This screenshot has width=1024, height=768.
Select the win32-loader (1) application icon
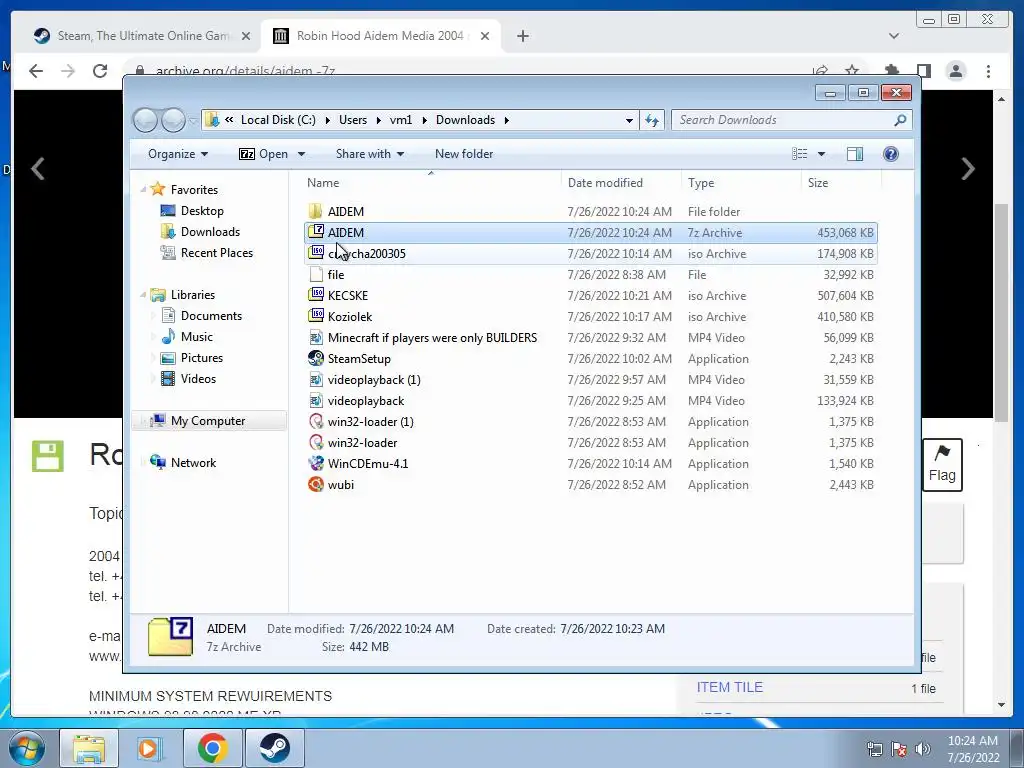pyautogui.click(x=316, y=421)
